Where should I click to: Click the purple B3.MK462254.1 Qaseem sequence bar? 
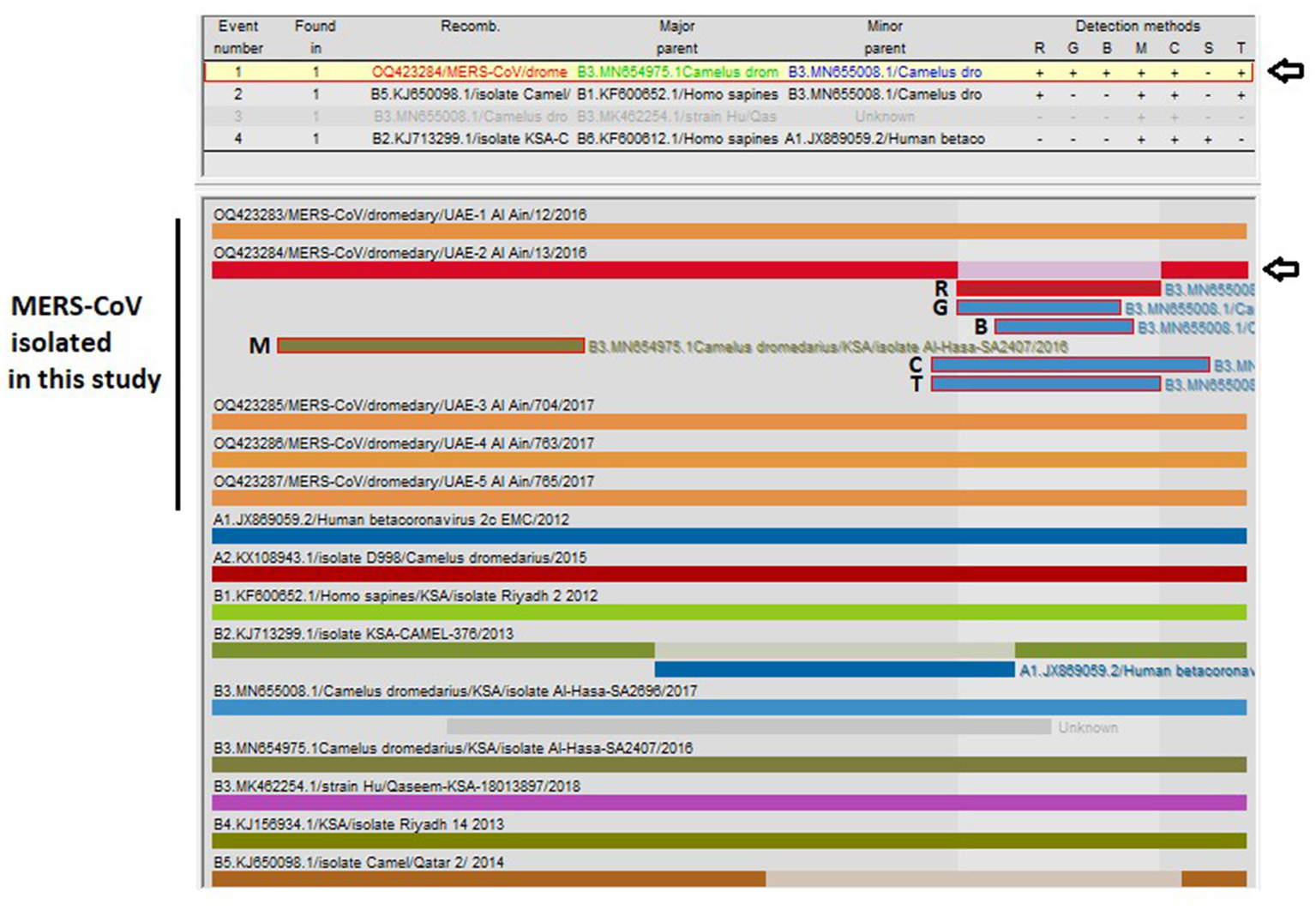(x=729, y=803)
